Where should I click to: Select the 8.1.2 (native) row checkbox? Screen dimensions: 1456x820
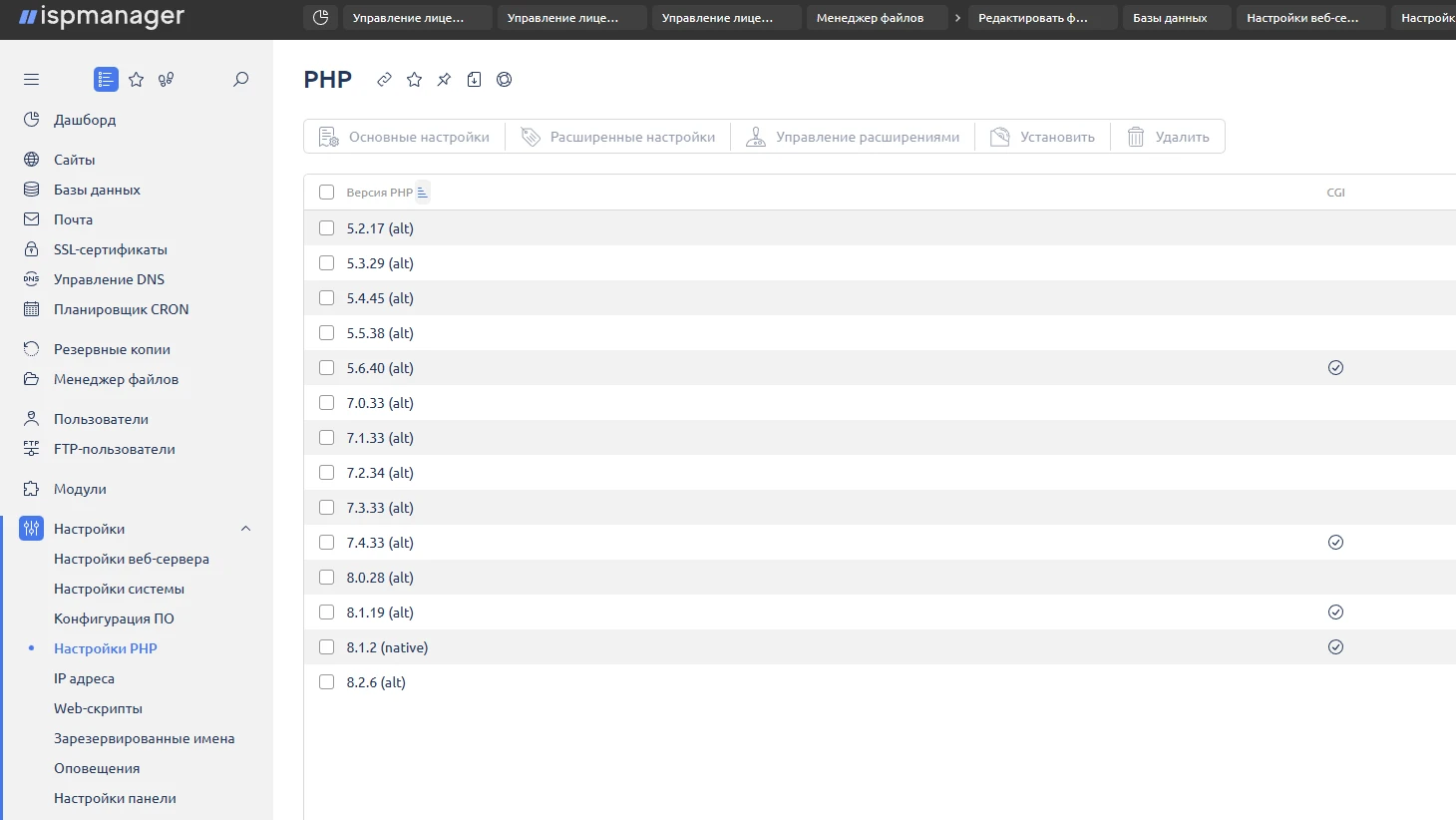coord(326,647)
